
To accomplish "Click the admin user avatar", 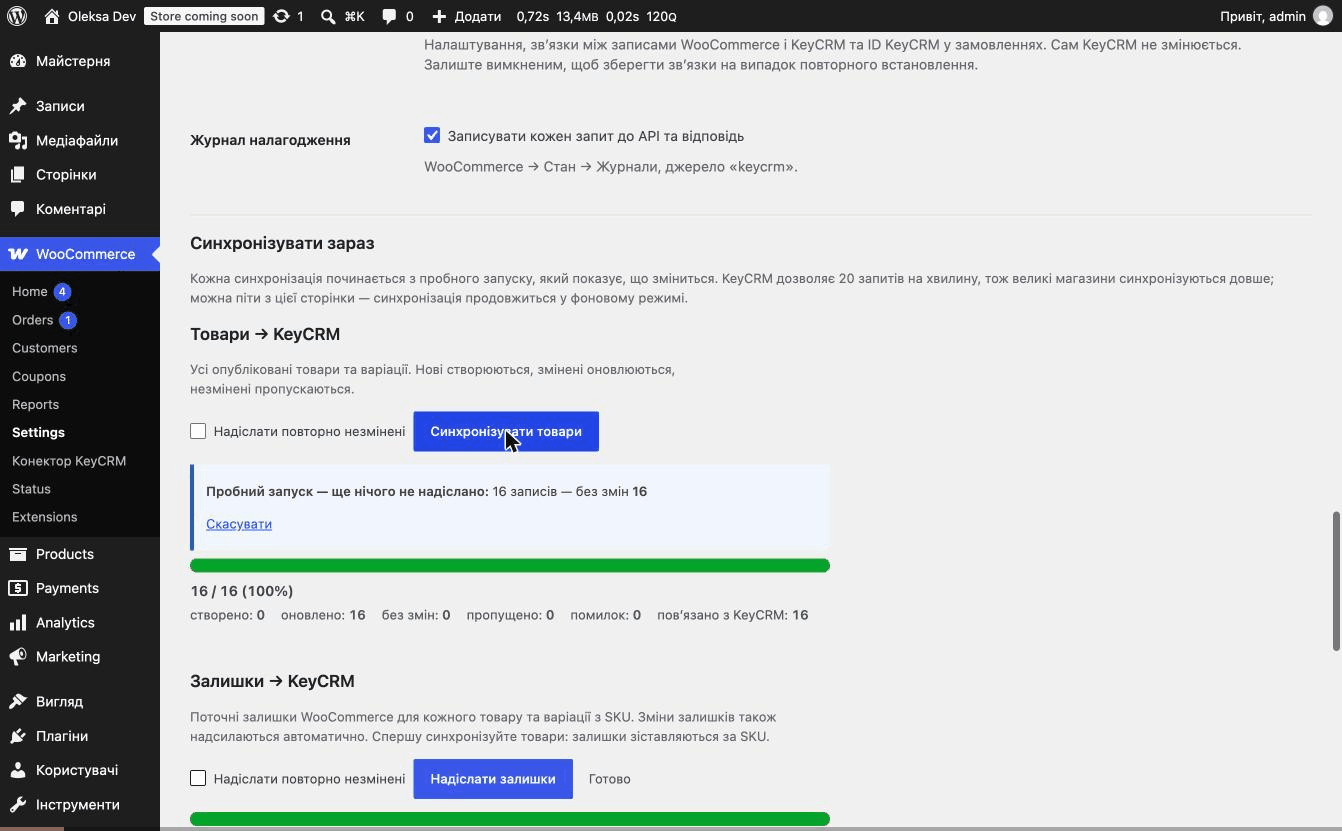I will click(1322, 16).
